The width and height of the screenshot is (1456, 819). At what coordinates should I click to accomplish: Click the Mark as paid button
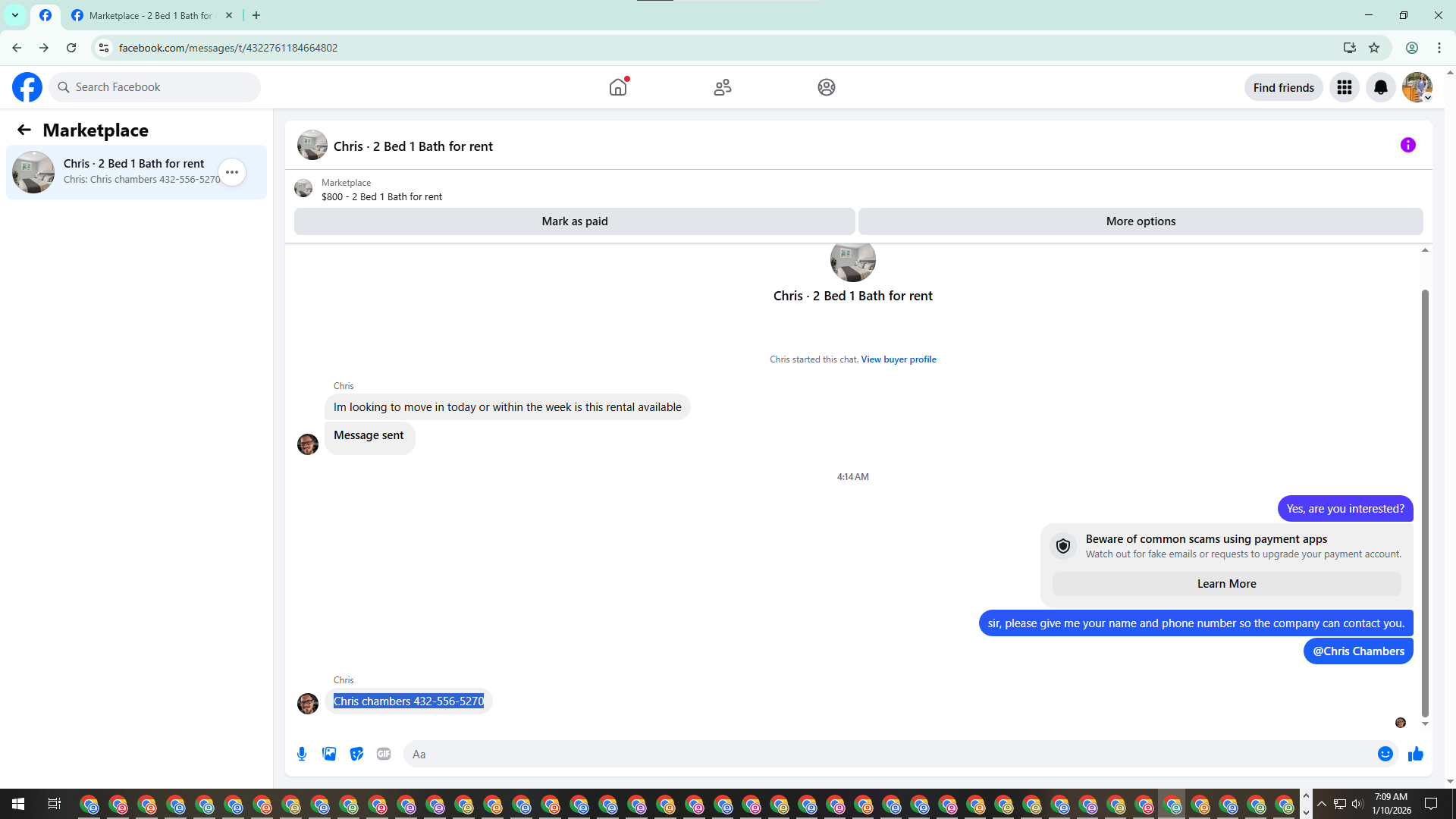[574, 221]
